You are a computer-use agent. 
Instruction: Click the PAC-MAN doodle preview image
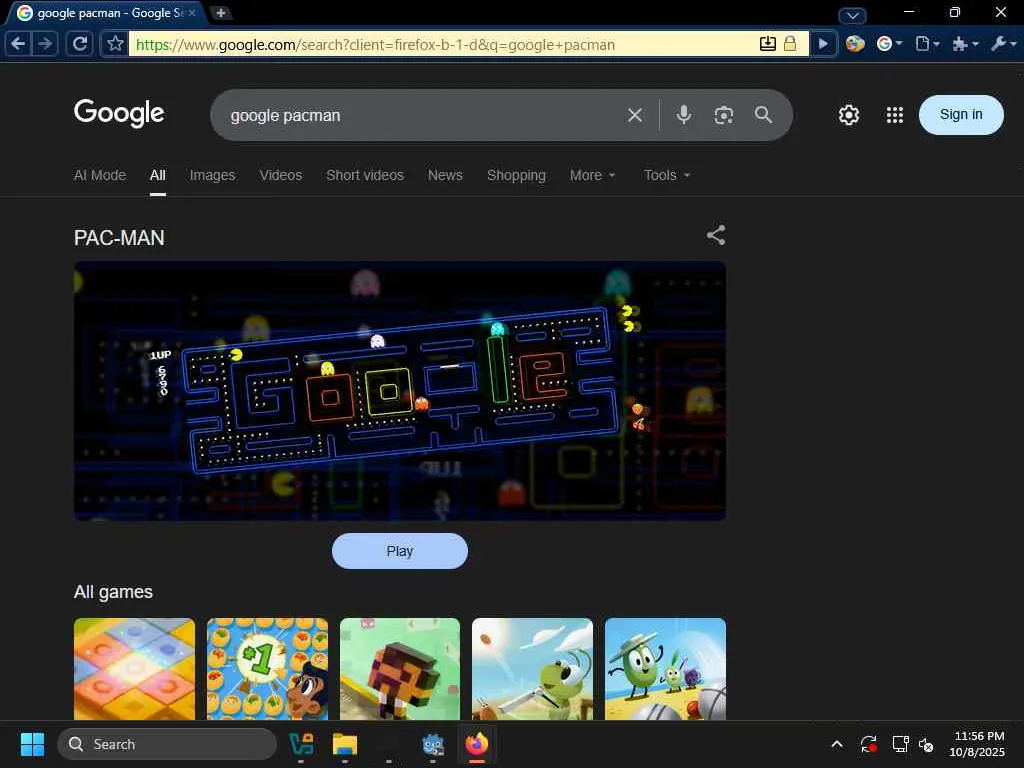(400, 391)
